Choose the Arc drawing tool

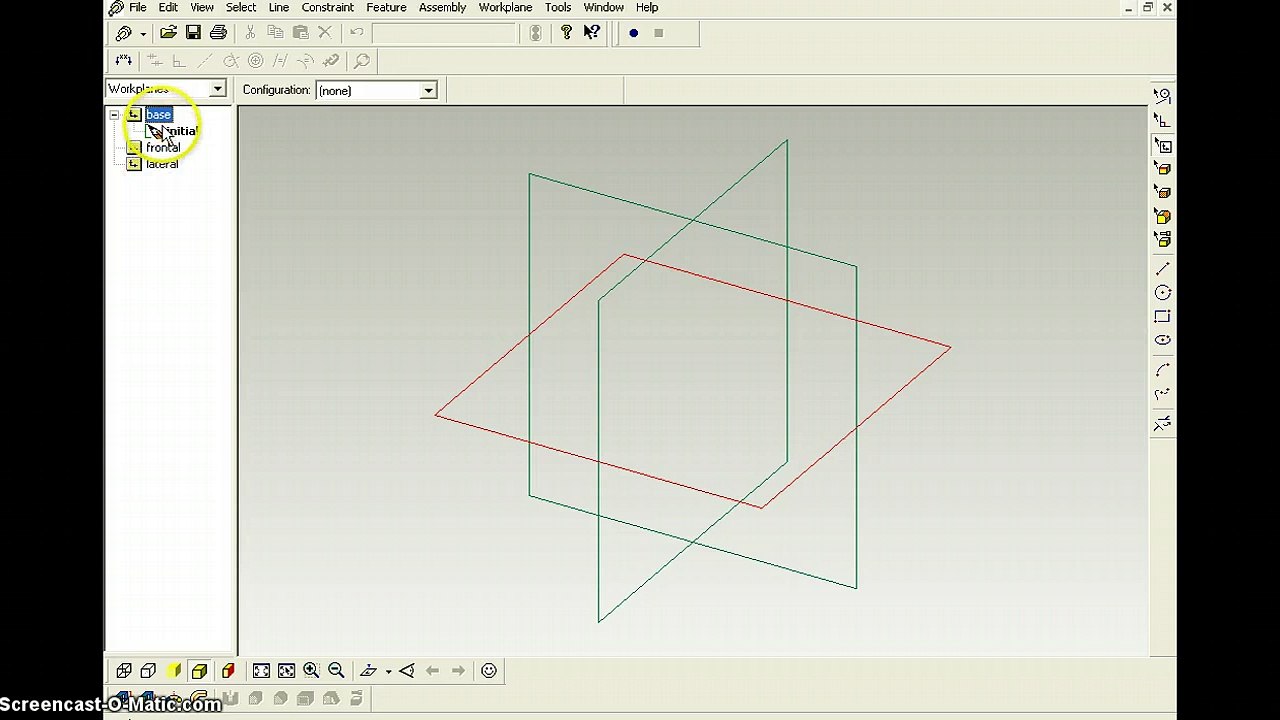pyautogui.click(x=1162, y=371)
